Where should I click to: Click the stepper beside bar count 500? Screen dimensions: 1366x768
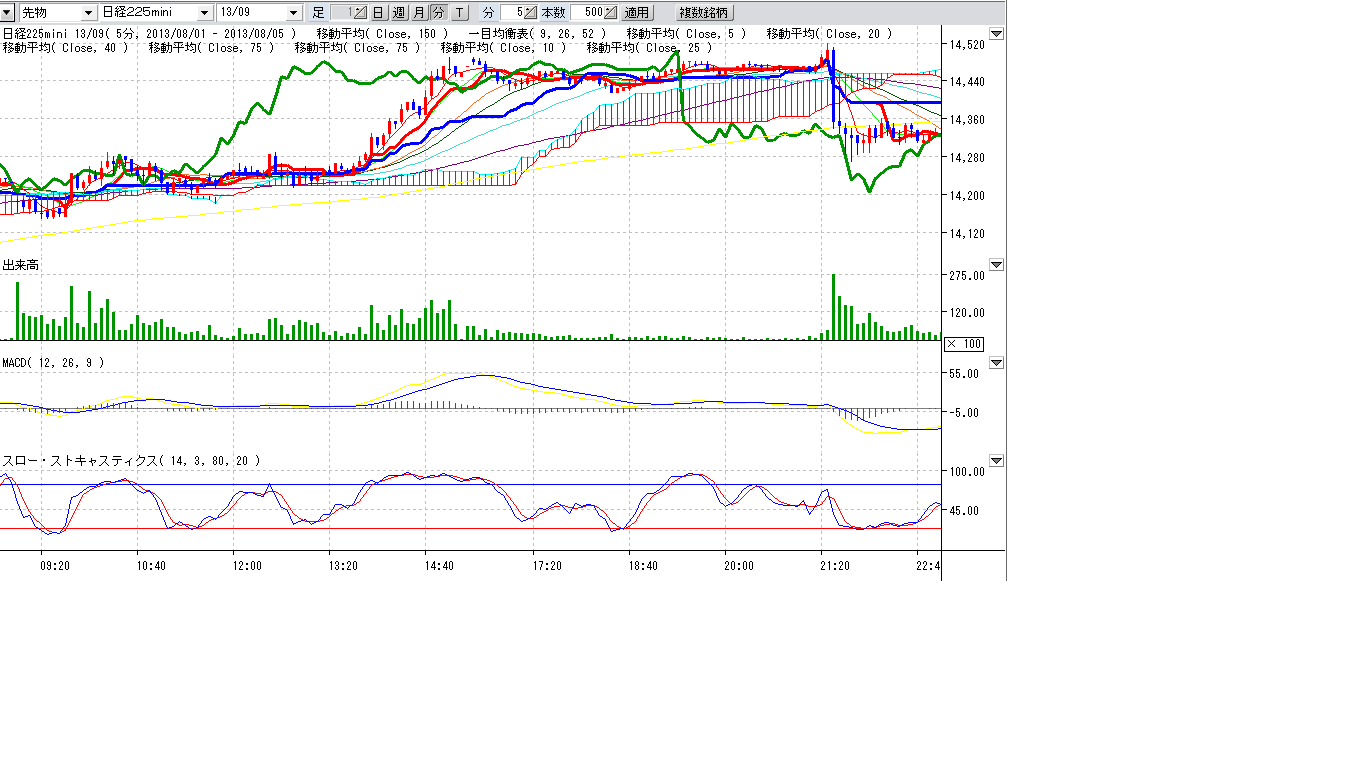[611, 13]
